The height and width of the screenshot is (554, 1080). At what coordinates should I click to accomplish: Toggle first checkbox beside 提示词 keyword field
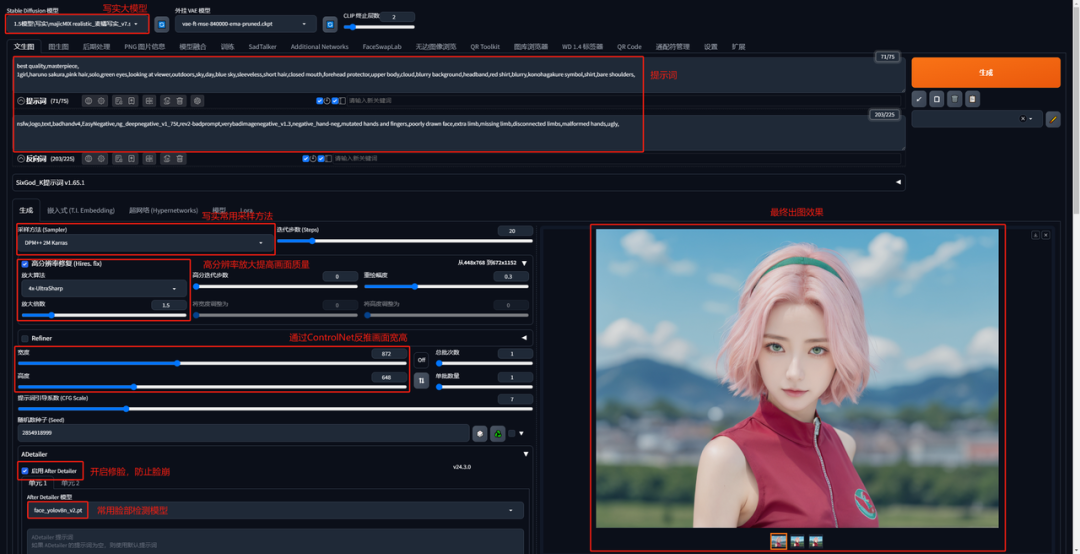320,101
